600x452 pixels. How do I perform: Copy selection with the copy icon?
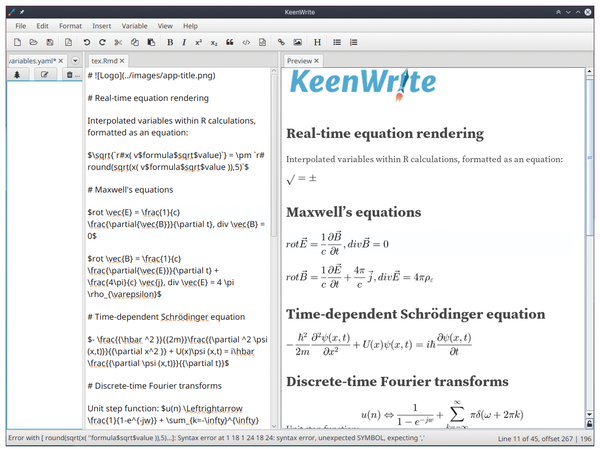pos(135,42)
